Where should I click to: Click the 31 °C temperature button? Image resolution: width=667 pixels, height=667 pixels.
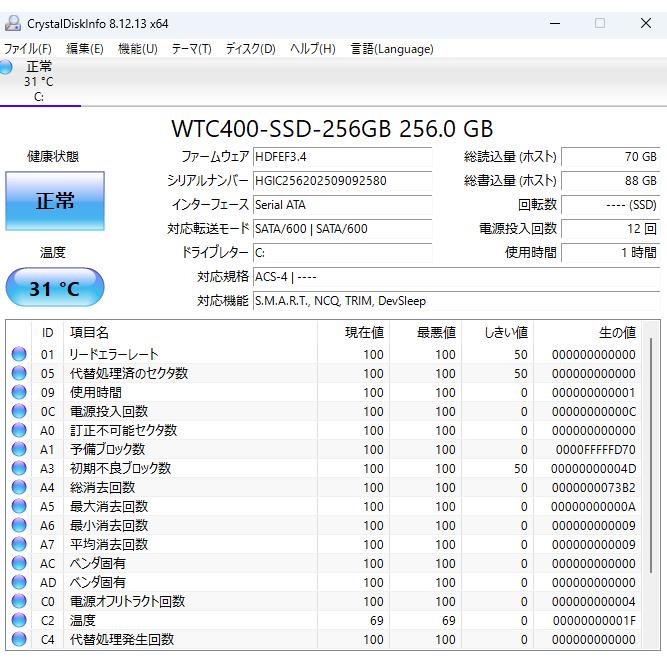click(x=55, y=288)
